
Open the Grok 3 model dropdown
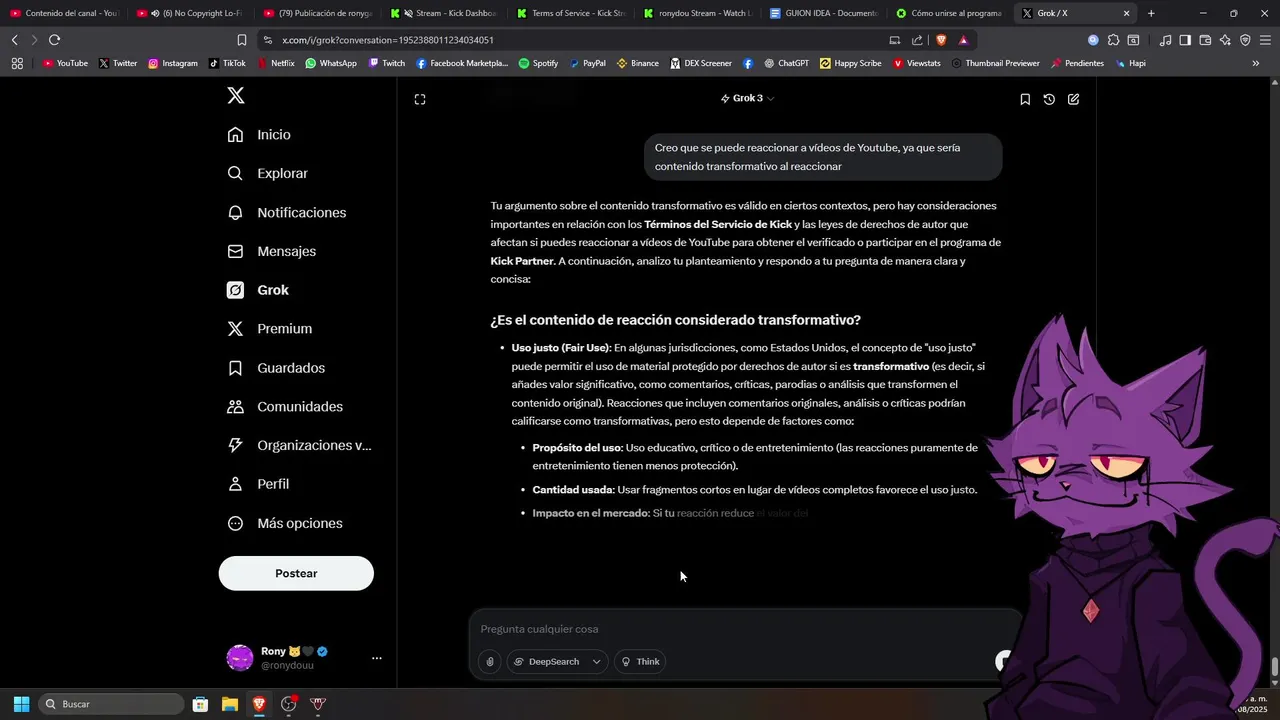[747, 98]
